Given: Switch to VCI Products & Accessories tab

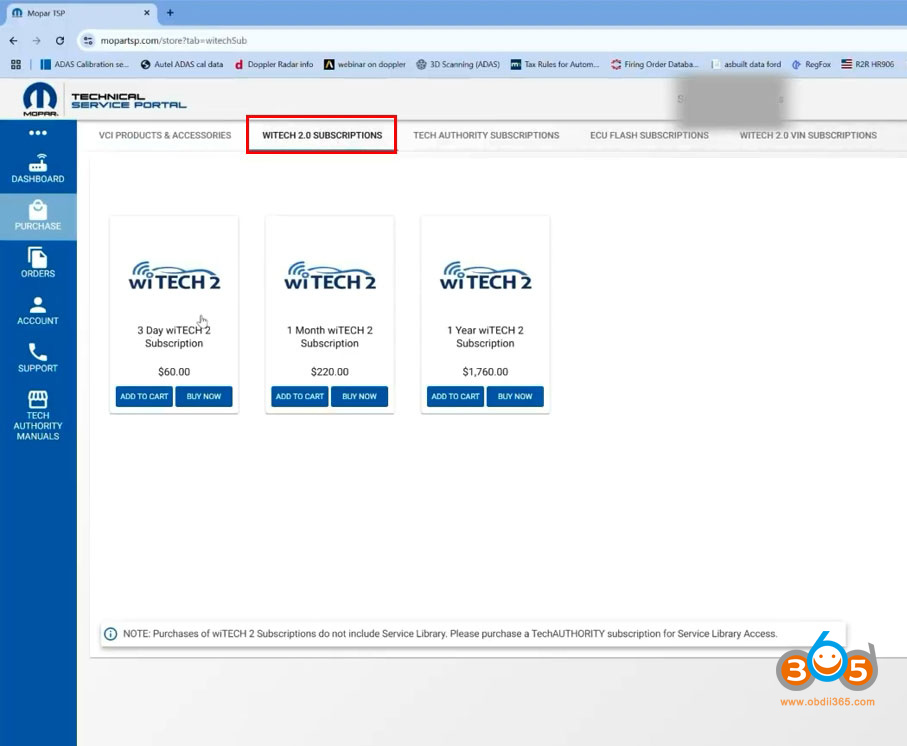Looking at the screenshot, I should click(x=165, y=135).
